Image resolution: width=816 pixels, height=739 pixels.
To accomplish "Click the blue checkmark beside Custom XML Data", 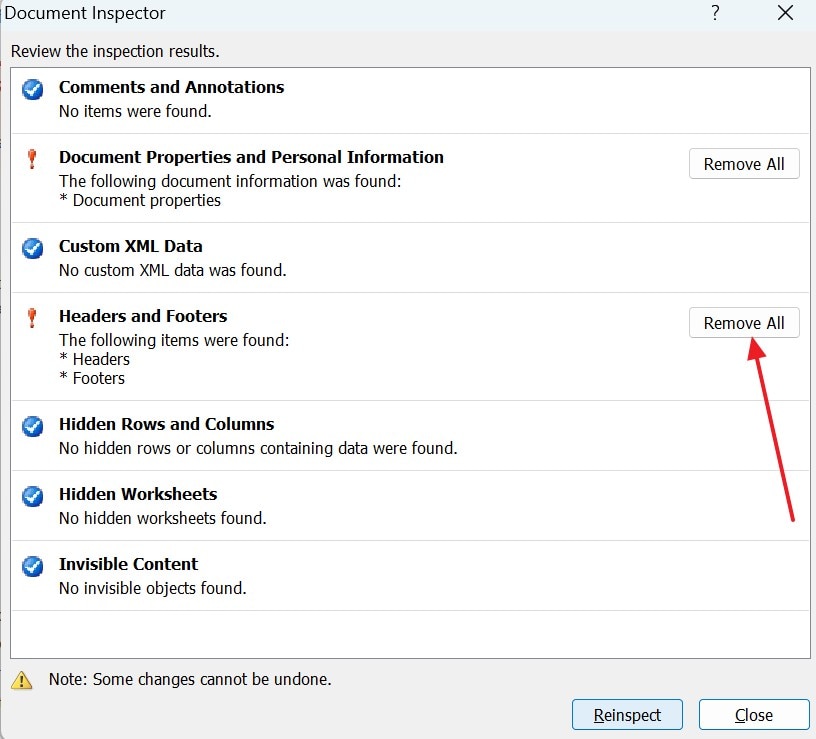I will pyautogui.click(x=33, y=247).
